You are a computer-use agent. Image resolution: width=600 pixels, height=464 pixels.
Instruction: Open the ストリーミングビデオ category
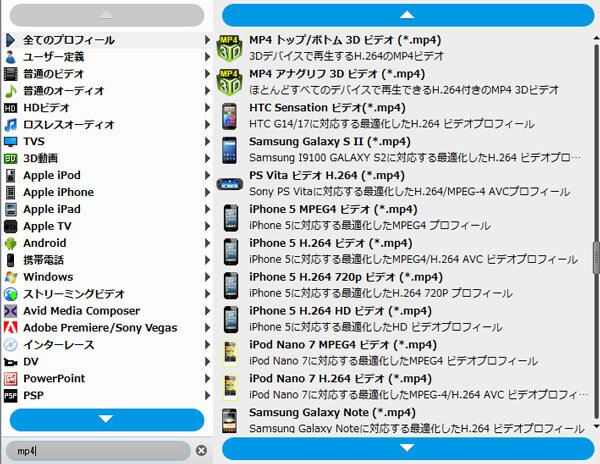pos(107,294)
